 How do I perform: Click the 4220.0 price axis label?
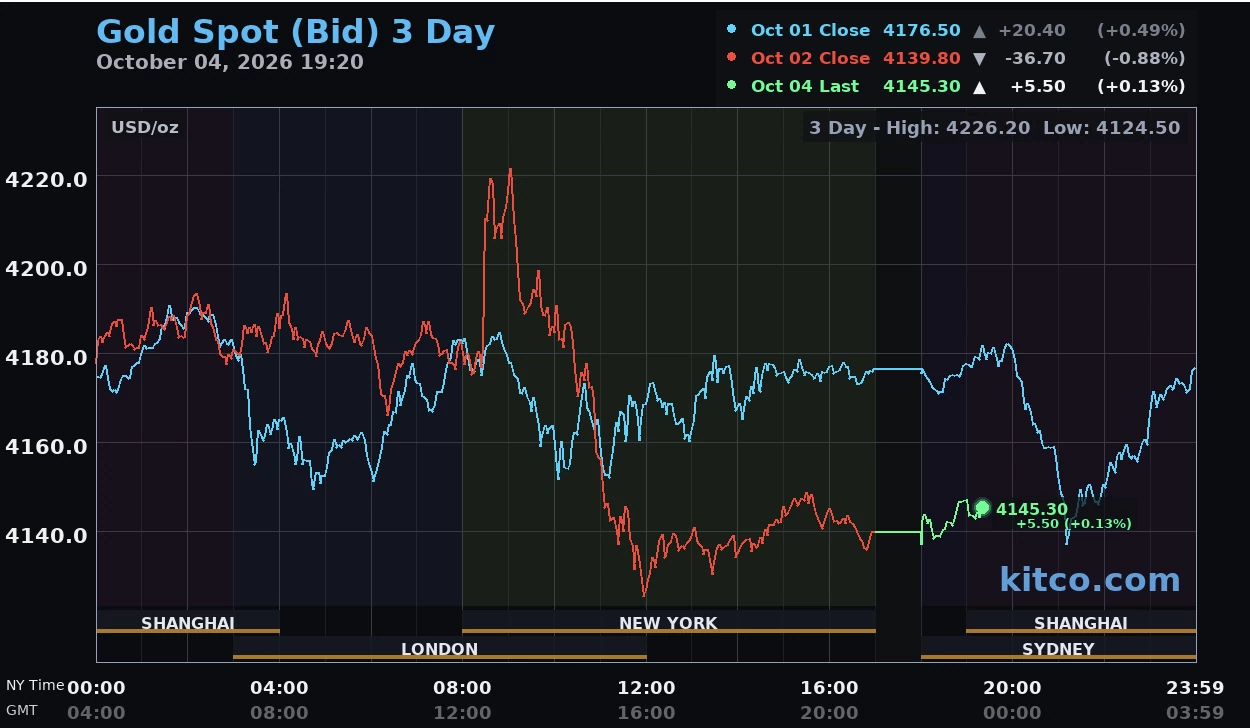point(46,179)
